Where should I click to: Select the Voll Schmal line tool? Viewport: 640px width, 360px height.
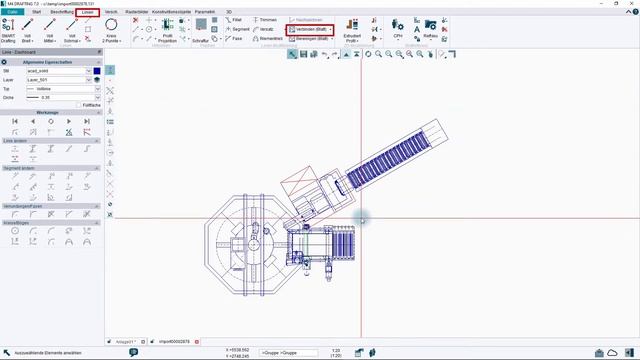coord(72,30)
